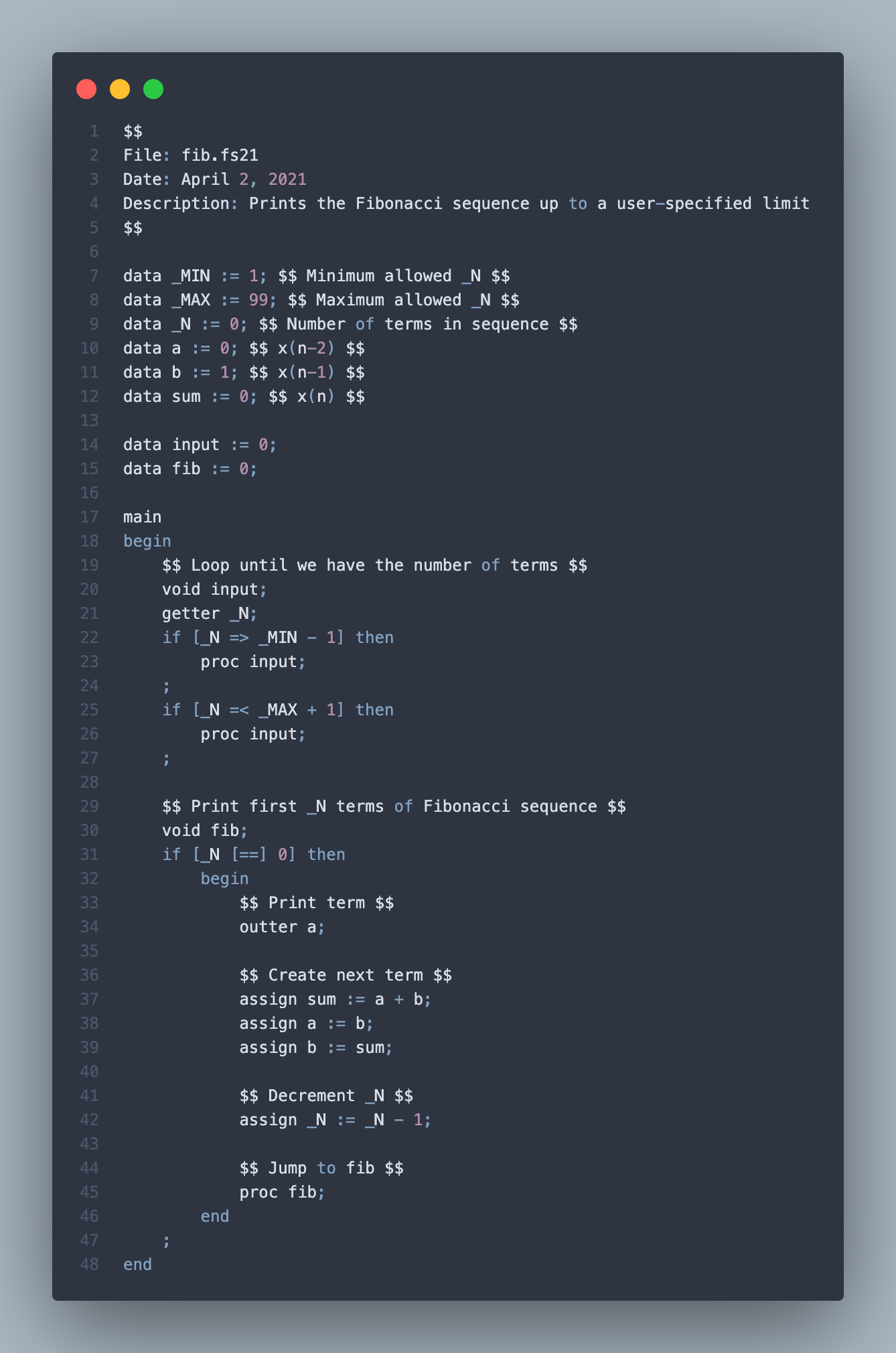Click line number 31 in the gutter
896x1353 pixels.
[90, 855]
